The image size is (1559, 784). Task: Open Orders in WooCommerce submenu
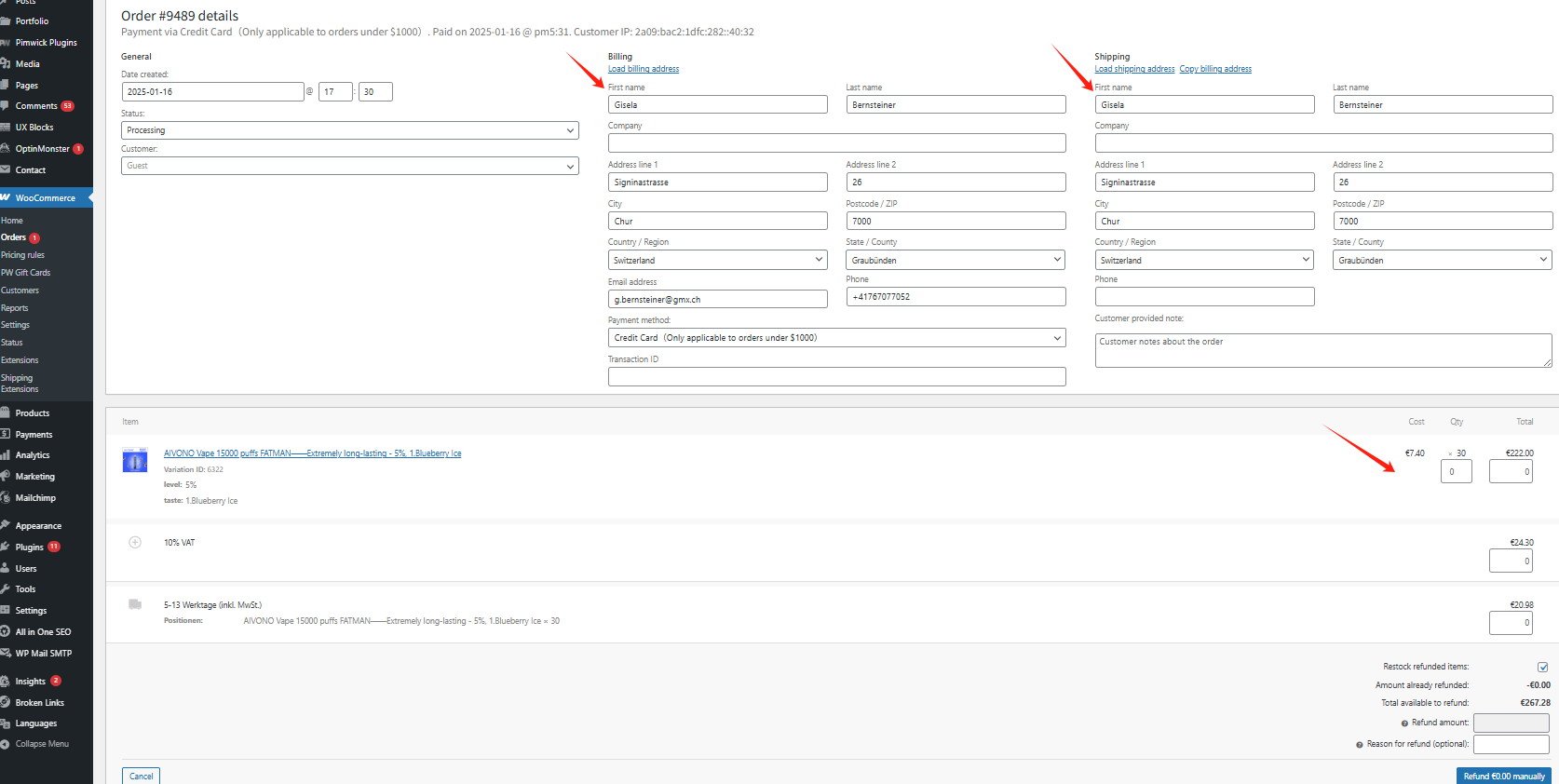(14, 237)
